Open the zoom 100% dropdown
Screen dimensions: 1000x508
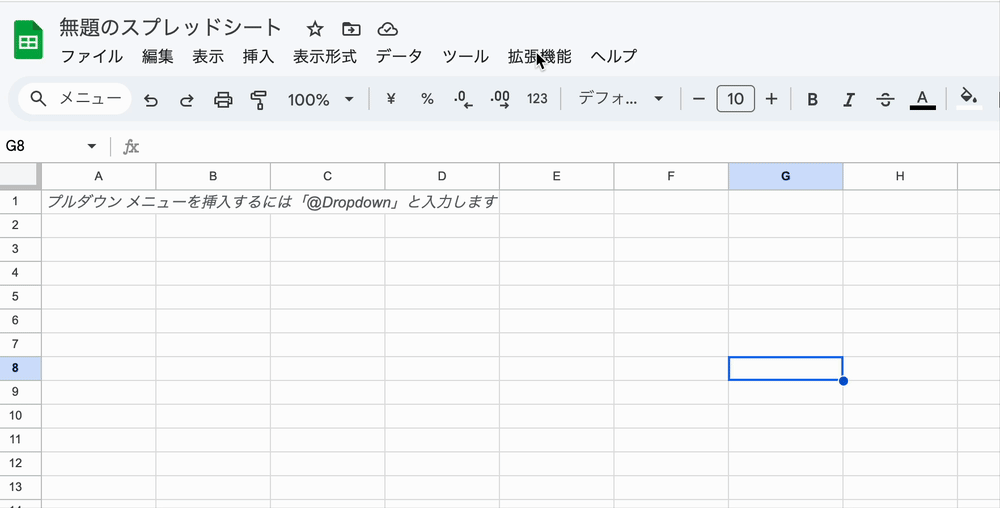click(320, 99)
